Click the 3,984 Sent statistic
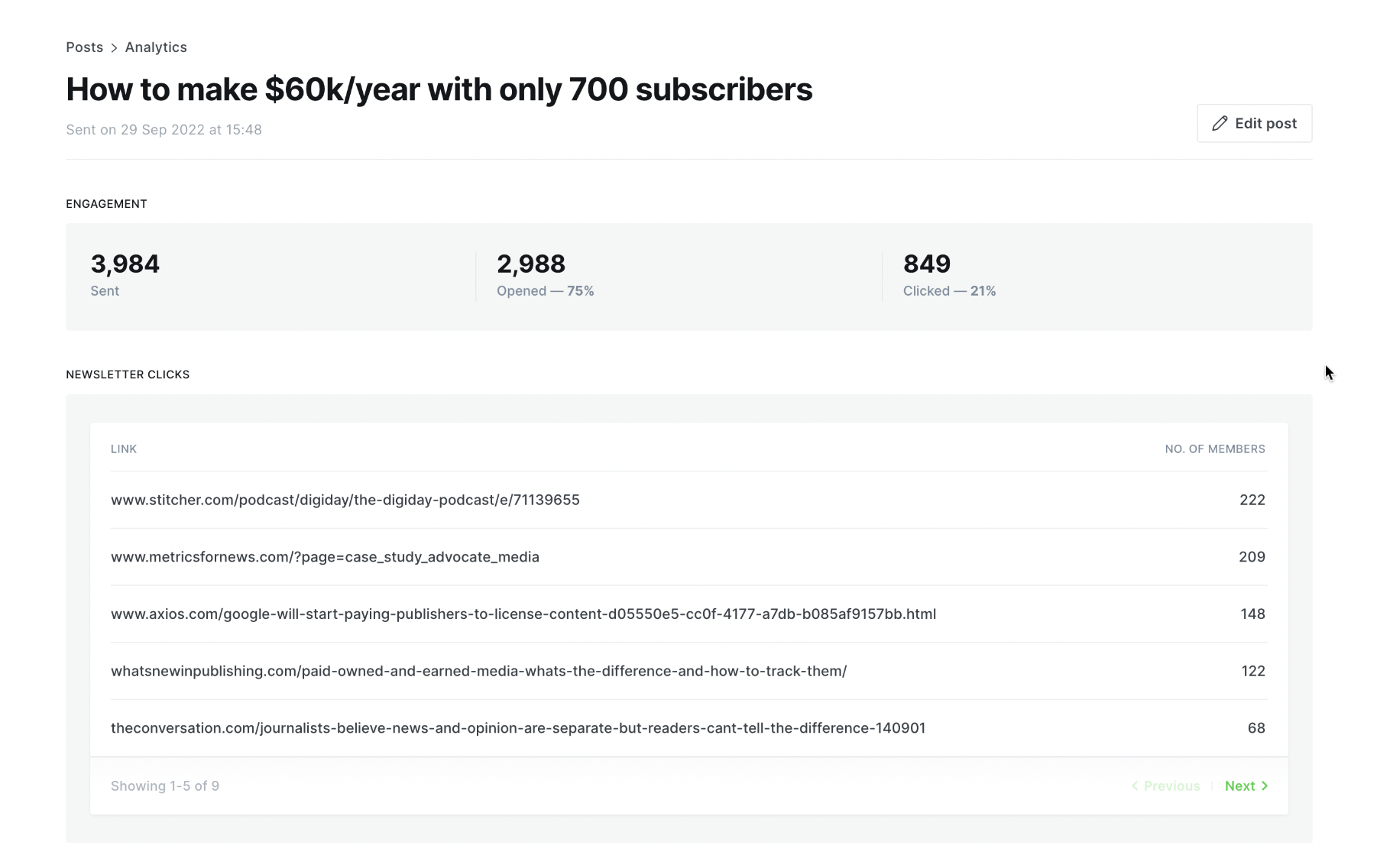 (125, 264)
